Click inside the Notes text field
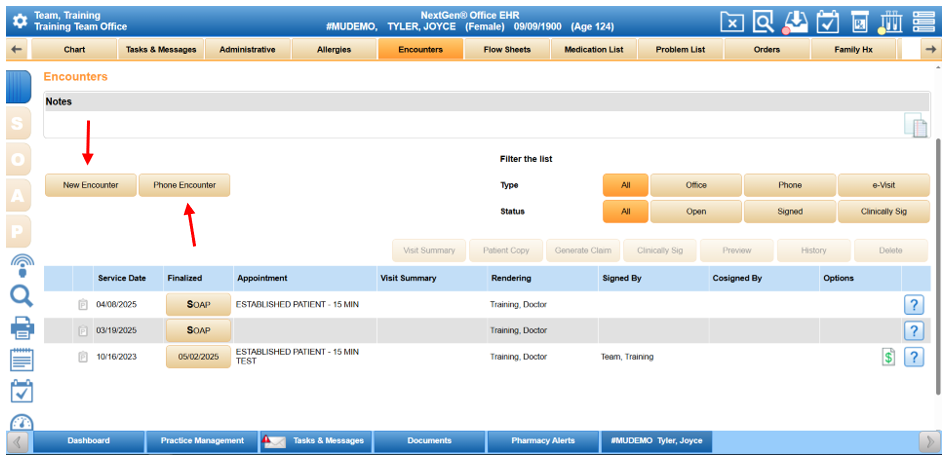 tap(470, 124)
